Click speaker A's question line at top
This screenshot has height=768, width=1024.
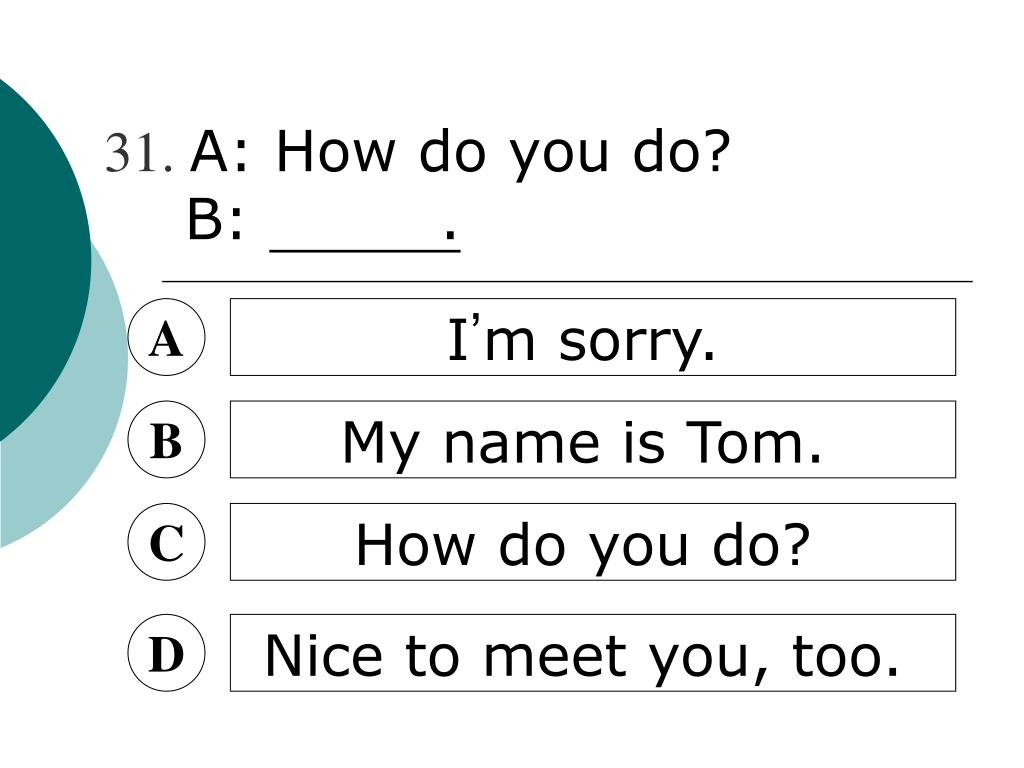460,153
